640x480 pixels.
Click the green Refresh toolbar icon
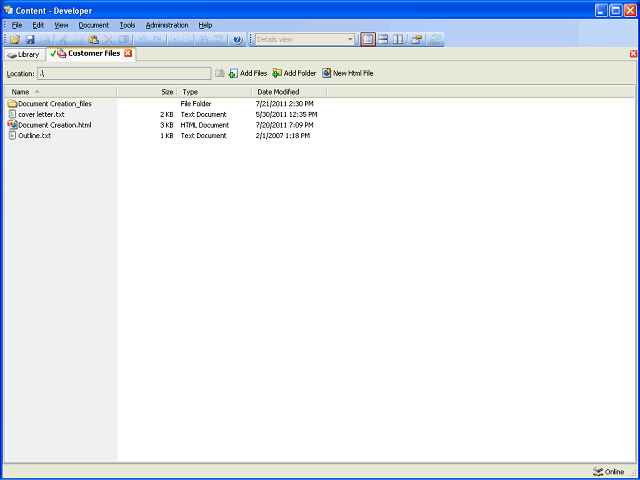(436, 40)
